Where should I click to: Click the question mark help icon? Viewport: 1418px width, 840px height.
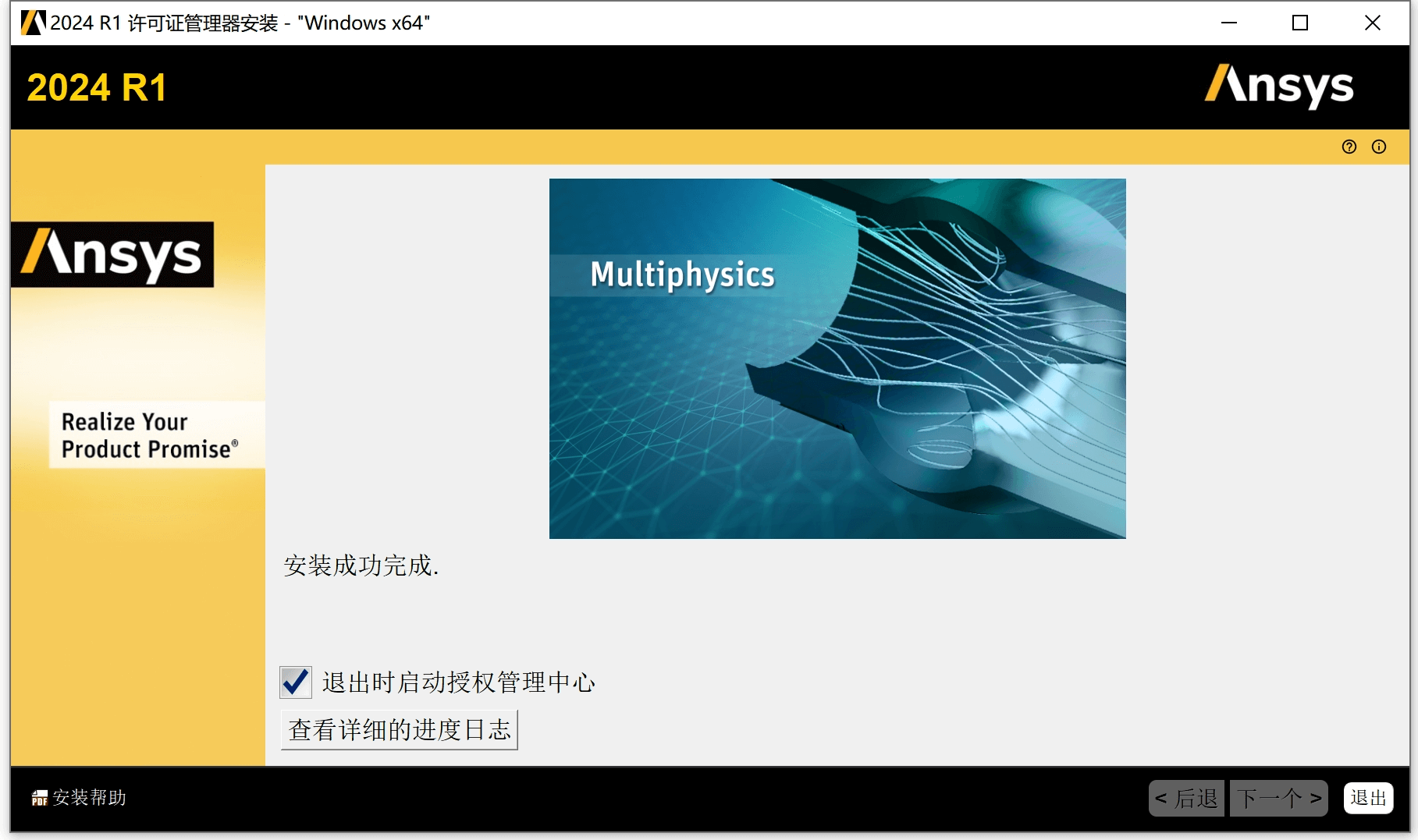(x=1349, y=147)
